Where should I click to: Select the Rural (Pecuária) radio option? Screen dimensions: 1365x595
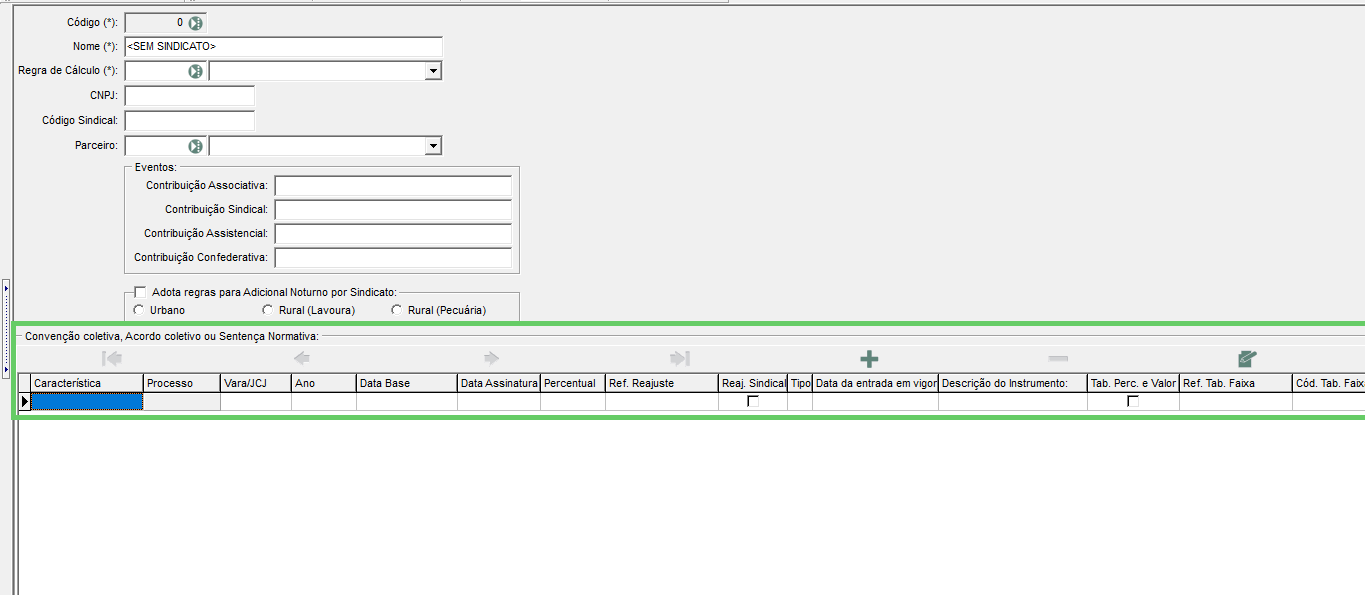click(397, 310)
